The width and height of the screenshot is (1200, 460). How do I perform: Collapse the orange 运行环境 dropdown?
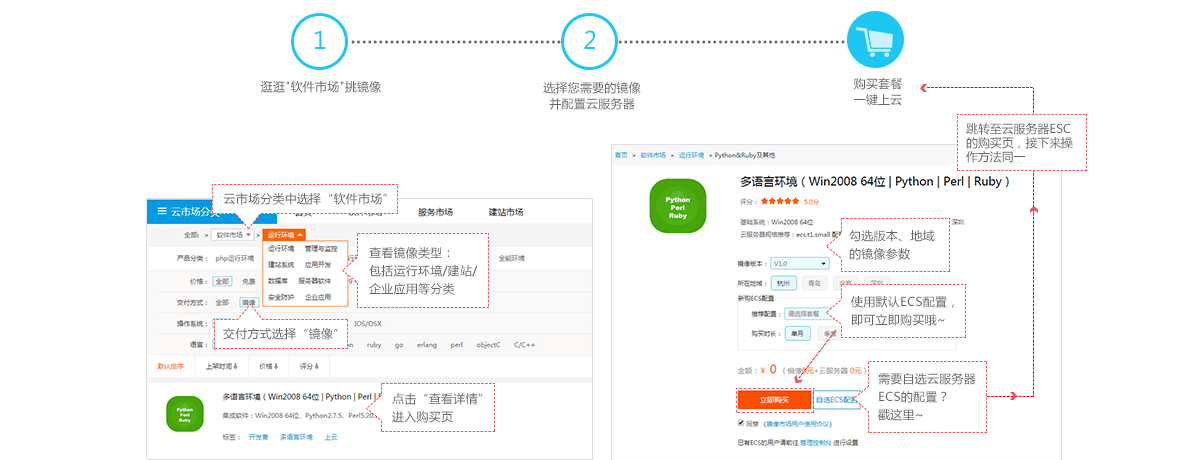tap(284, 235)
